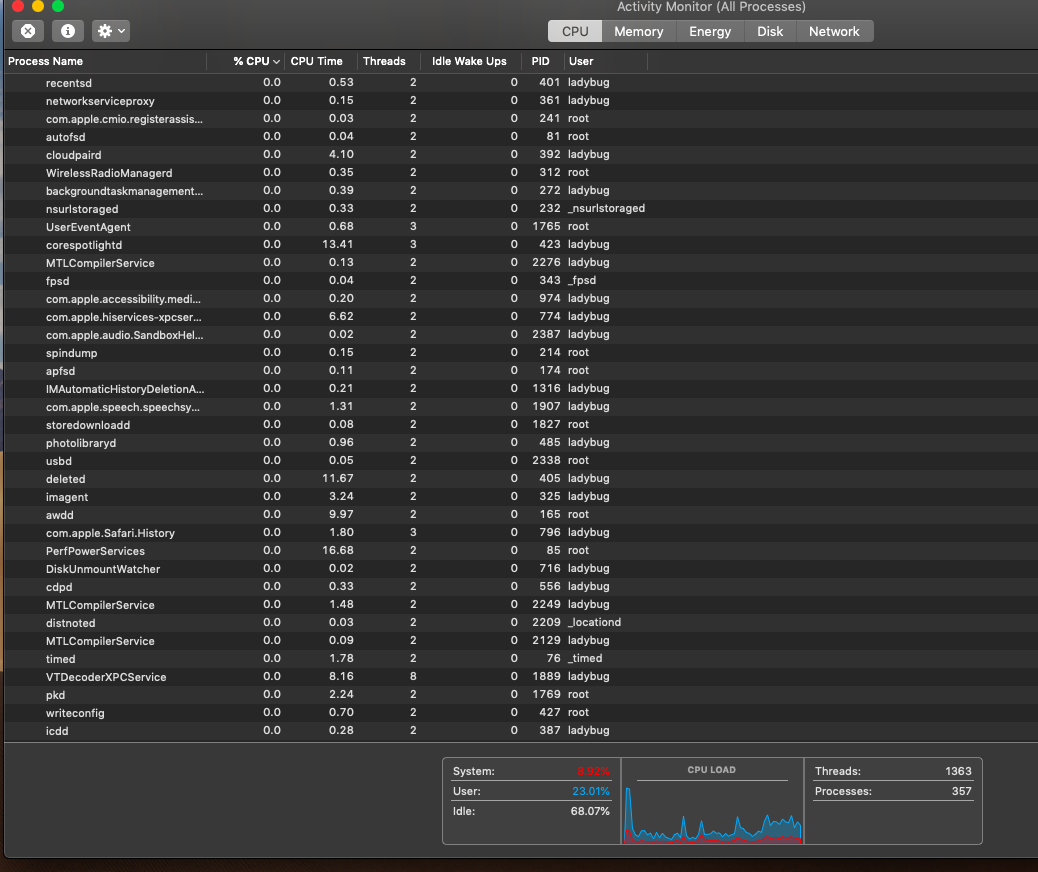
Task: Select the usbd process row
Action: pyautogui.click(x=521, y=461)
